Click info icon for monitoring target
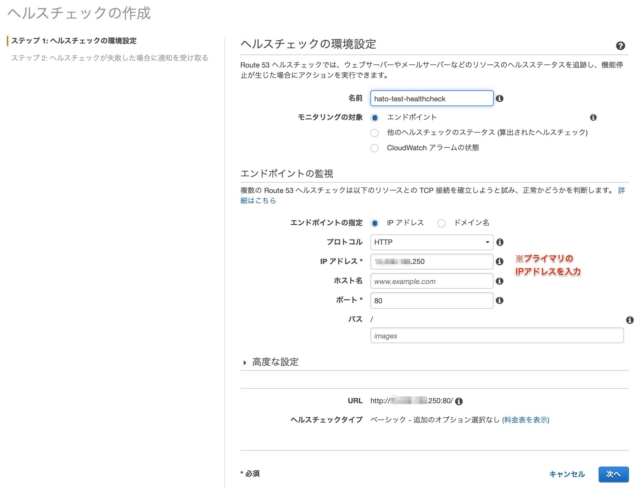This screenshot has width=640, height=488. coord(593,118)
